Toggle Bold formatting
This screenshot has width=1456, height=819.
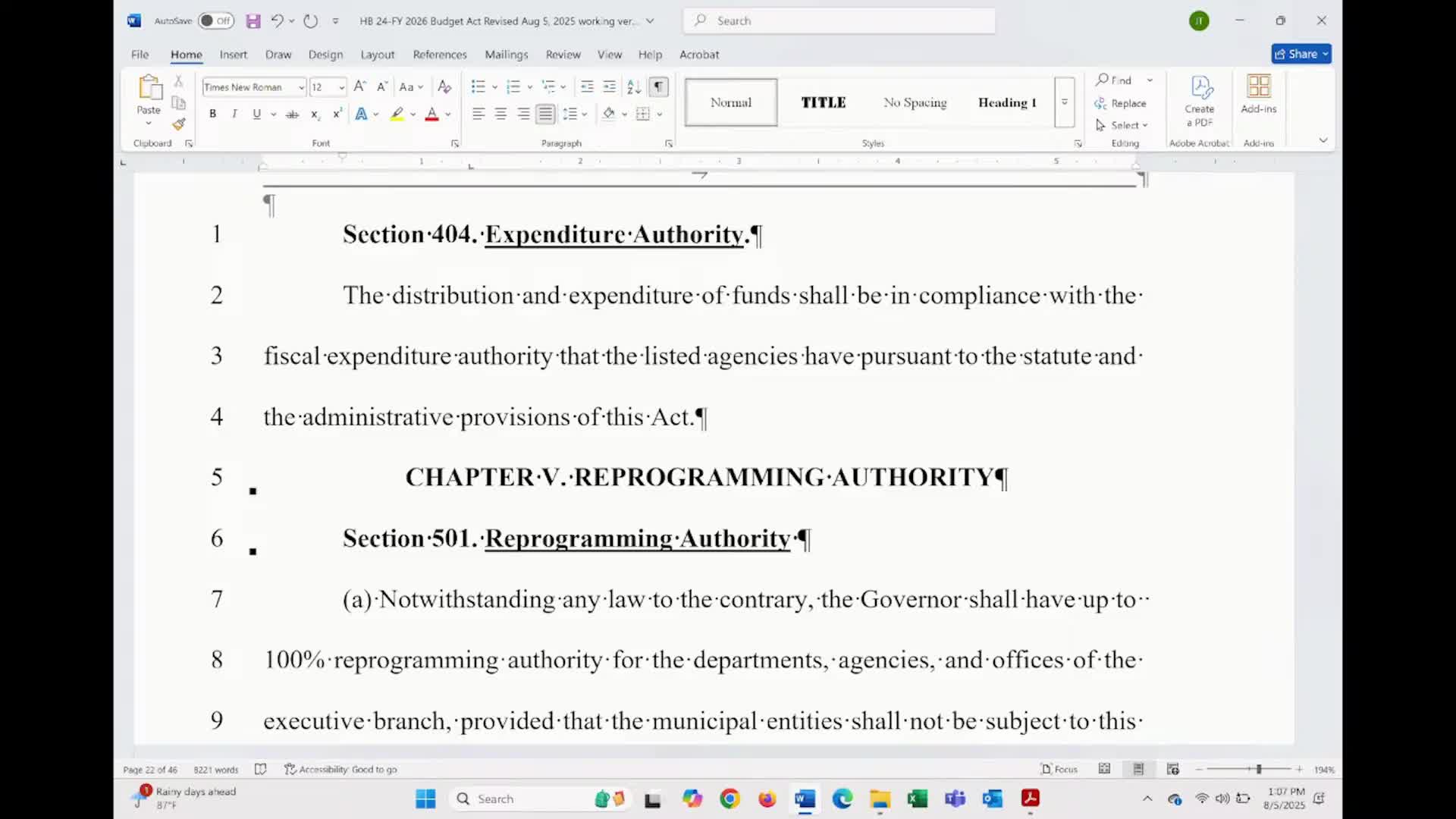pyautogui.click(x=213, y=114)
